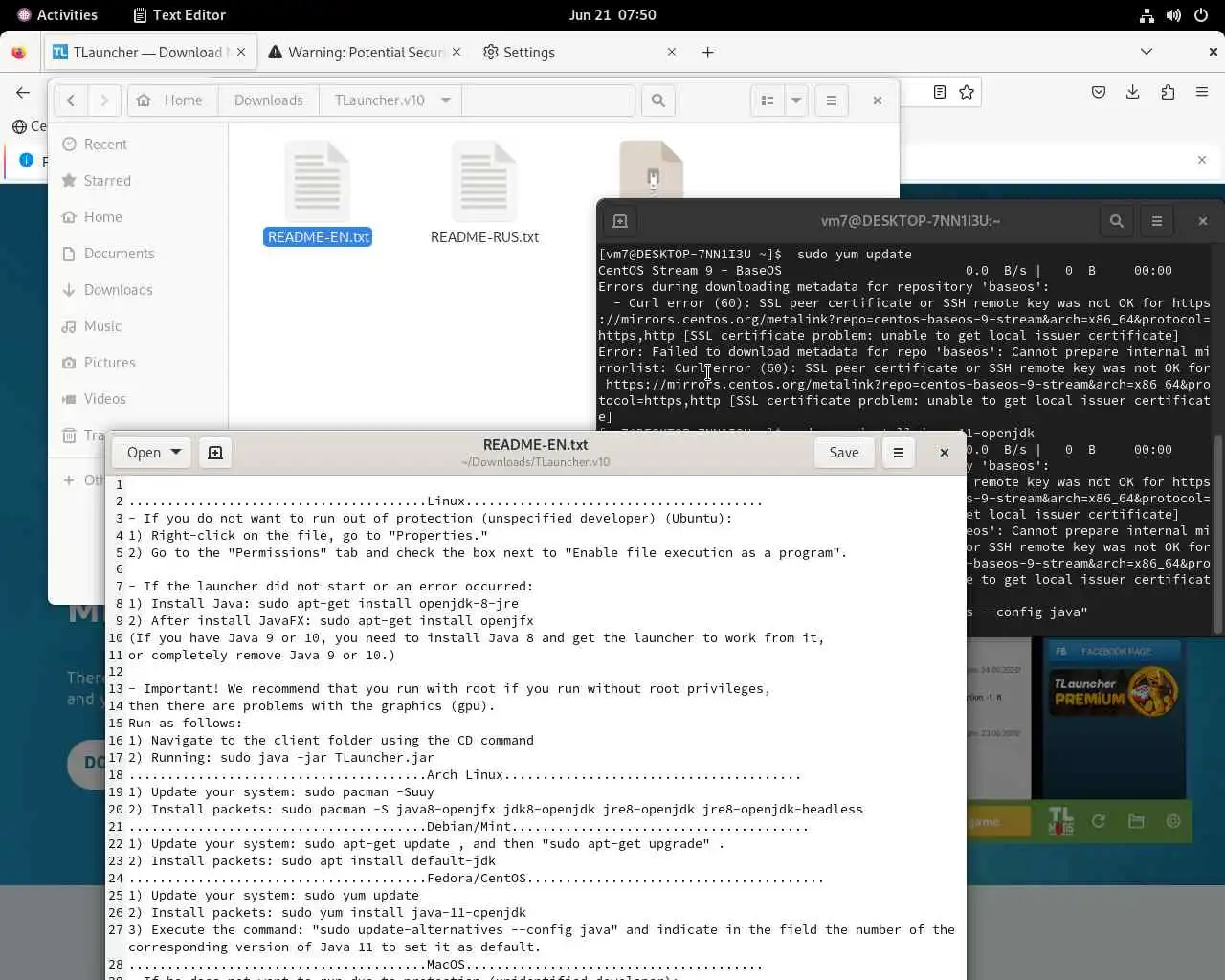Open the Text Editor Open dropdown

tap(152, 452)
